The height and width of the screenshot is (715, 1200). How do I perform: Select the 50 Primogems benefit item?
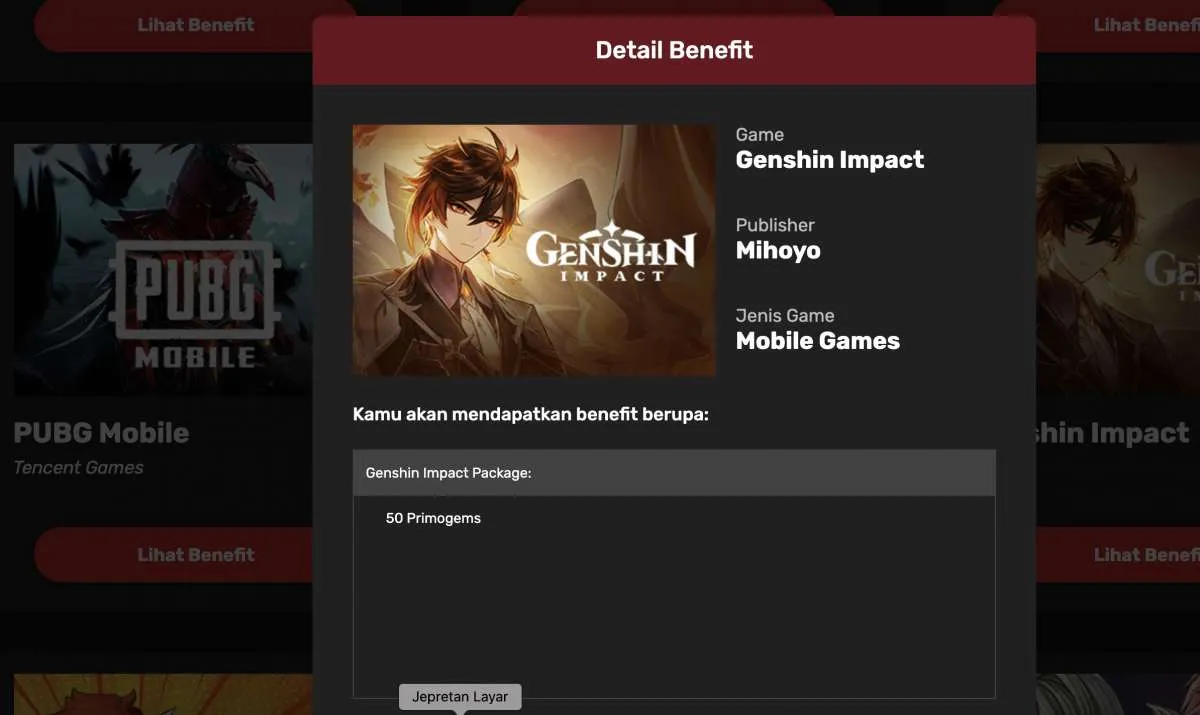coord(433,518)
